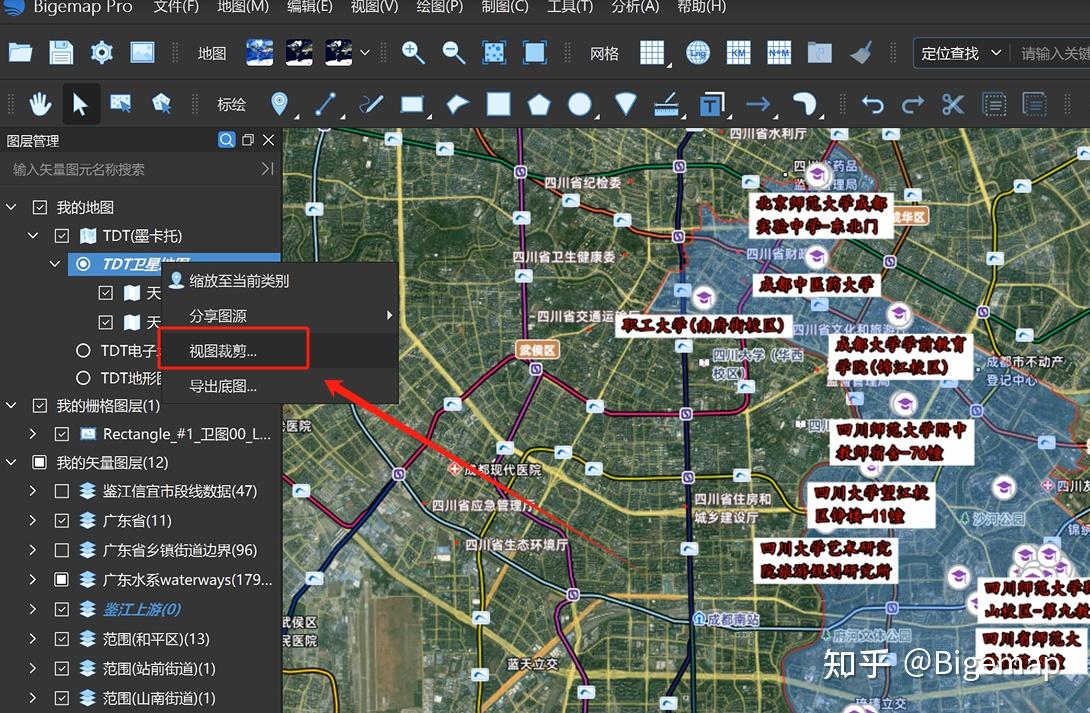The height and width of the screenshot is (713, 1090).
Task: Open file with the folder icon
Action: pyautogui.click(x=20, y=53)
